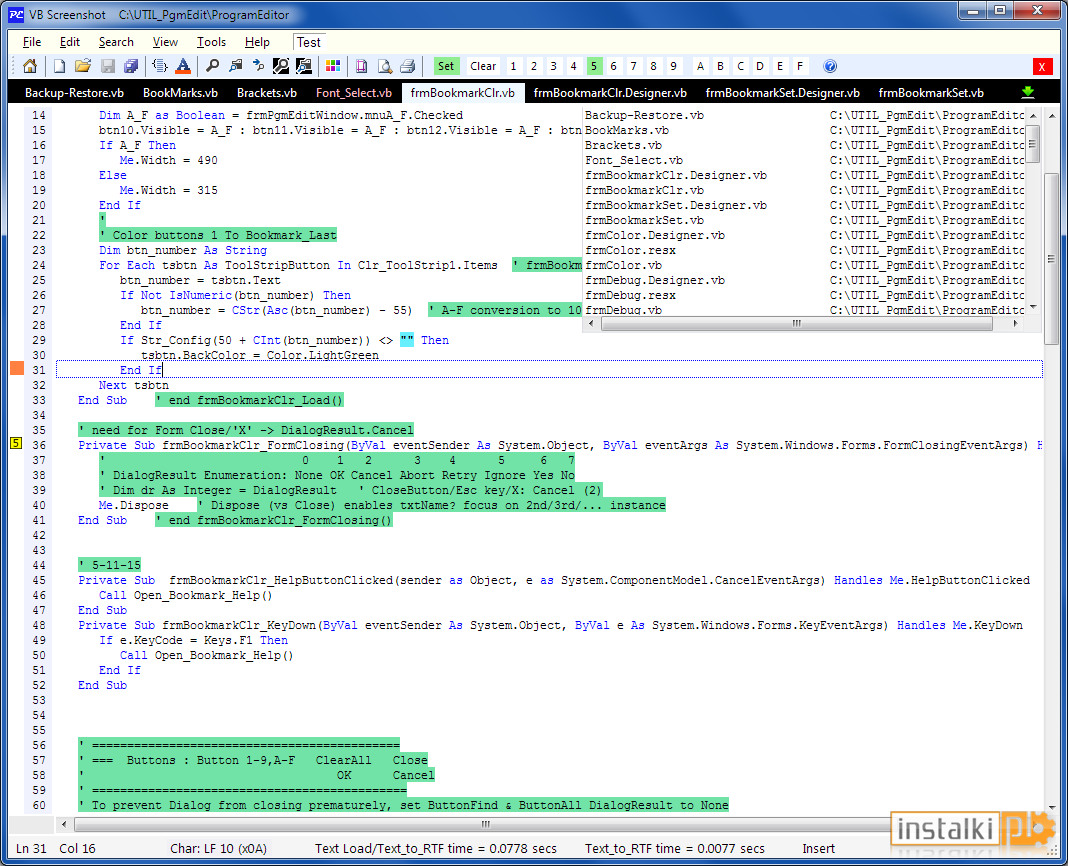The width and height of the screenshot is (1068, 866).
Task: Click green download arrow at tab bar end
Action: 1028,92
